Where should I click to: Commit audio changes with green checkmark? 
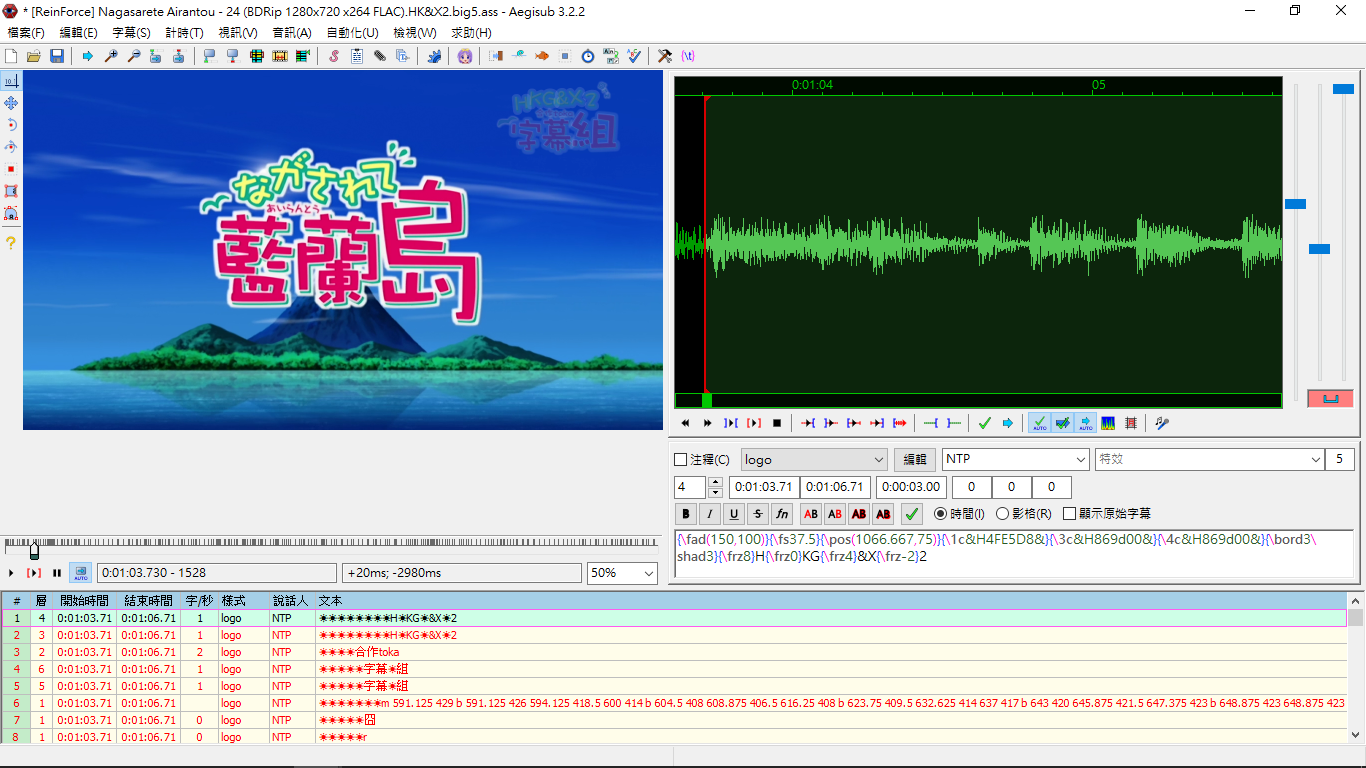pyautogui.click(x=985, y=423)
